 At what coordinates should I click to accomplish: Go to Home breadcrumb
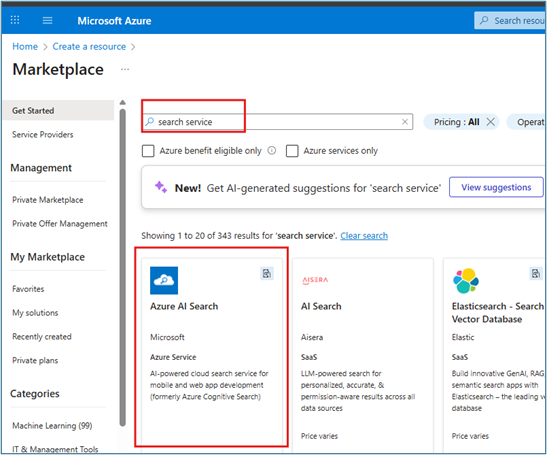[25, 46]
